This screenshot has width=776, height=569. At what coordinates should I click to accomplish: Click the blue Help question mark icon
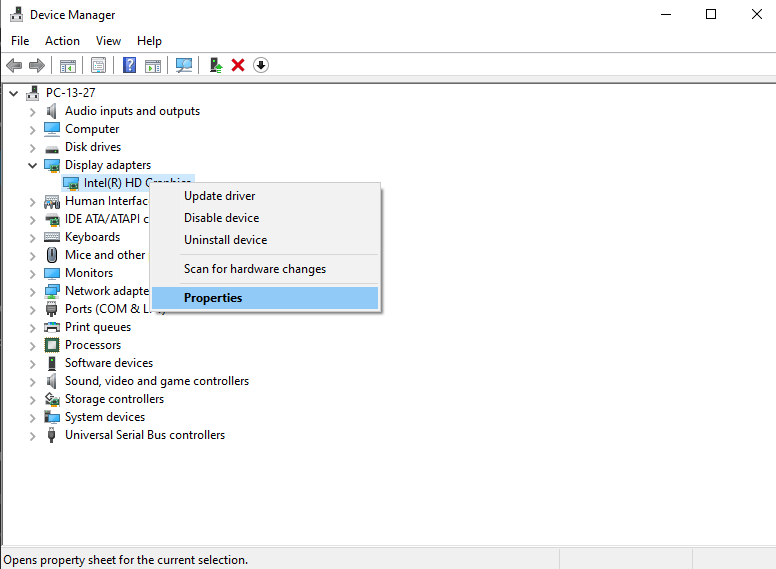pos(129,65)
